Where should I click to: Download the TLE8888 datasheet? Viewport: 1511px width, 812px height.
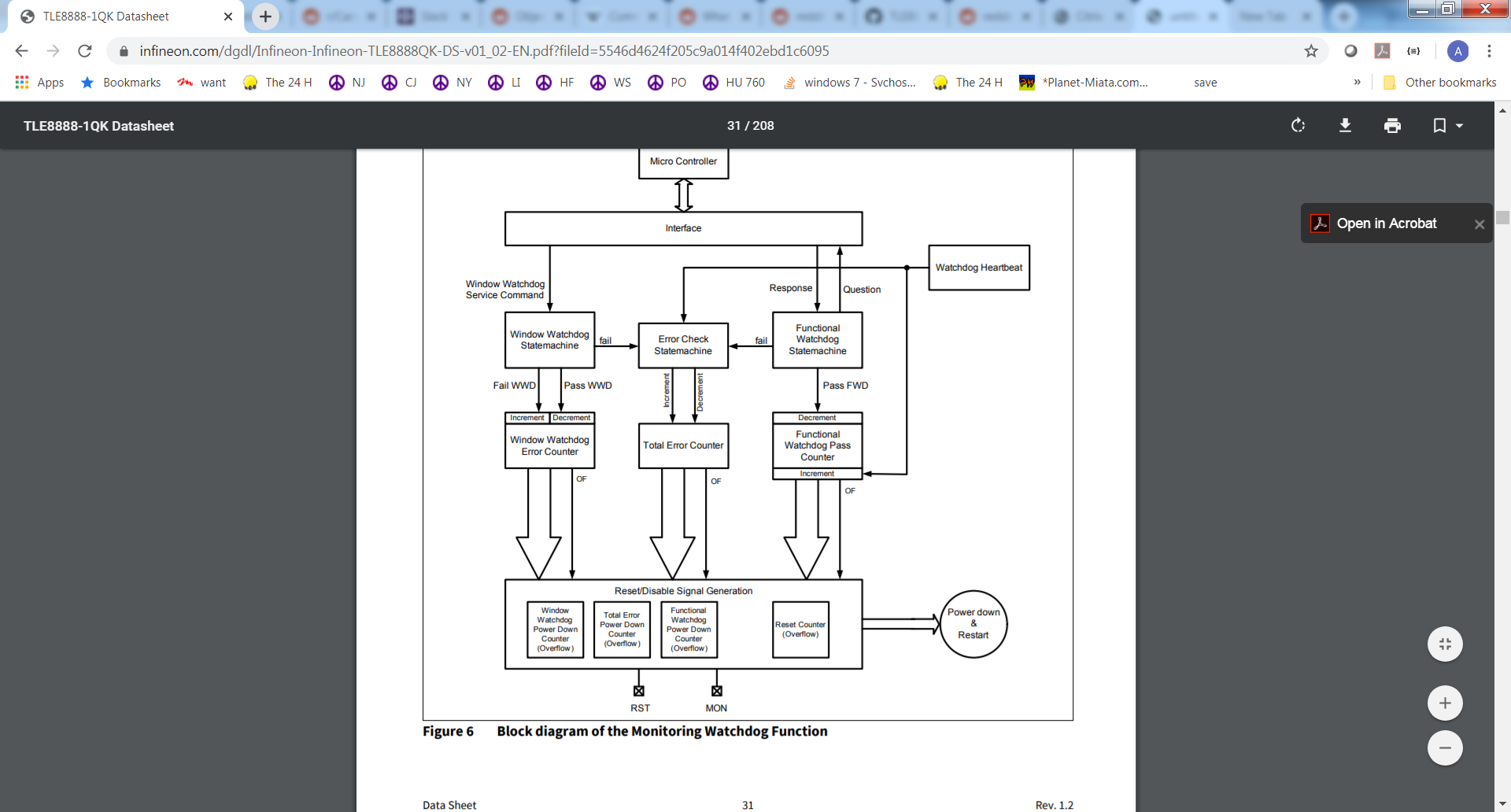pyautogui.click(x=1346, y=125)
